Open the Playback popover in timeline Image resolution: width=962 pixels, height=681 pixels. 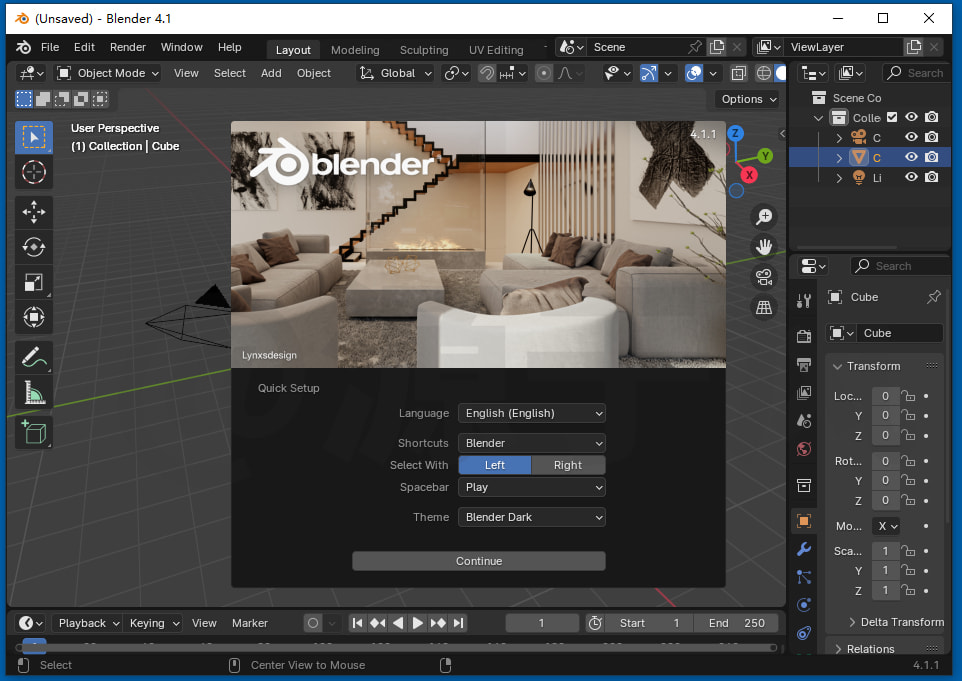[x=87, y=623]
